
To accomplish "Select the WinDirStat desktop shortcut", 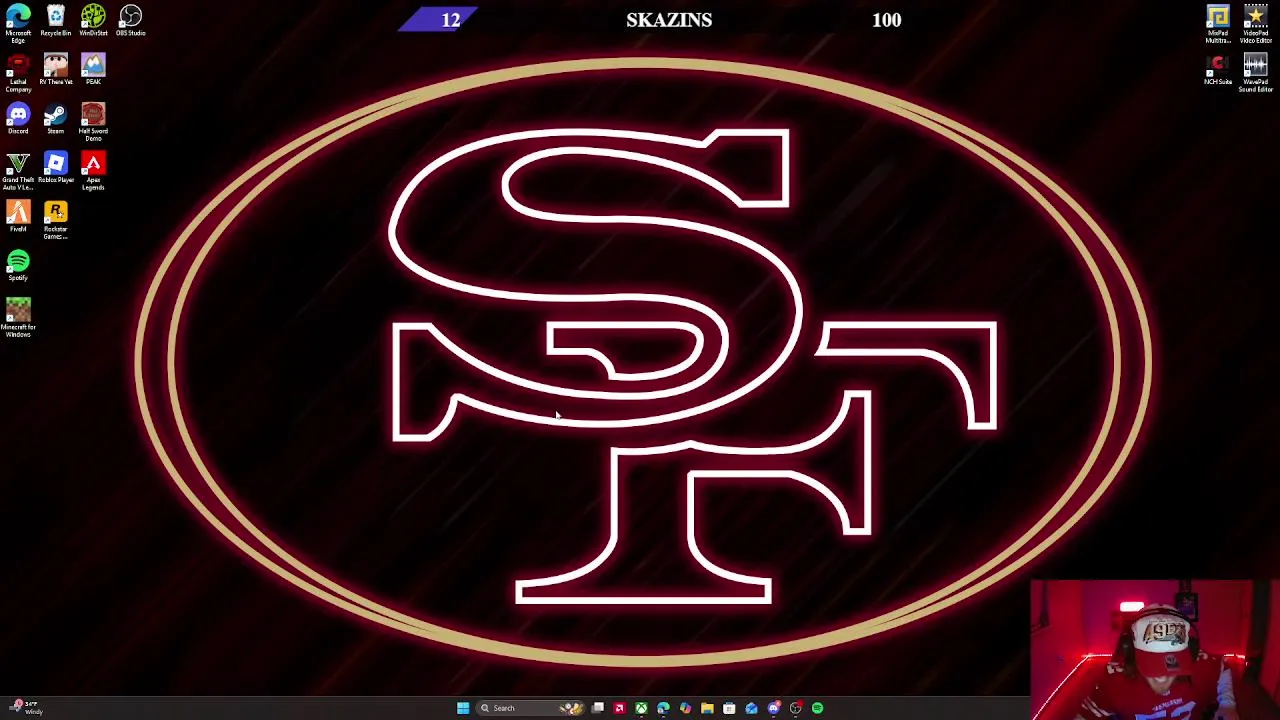I will coord(93,21).
